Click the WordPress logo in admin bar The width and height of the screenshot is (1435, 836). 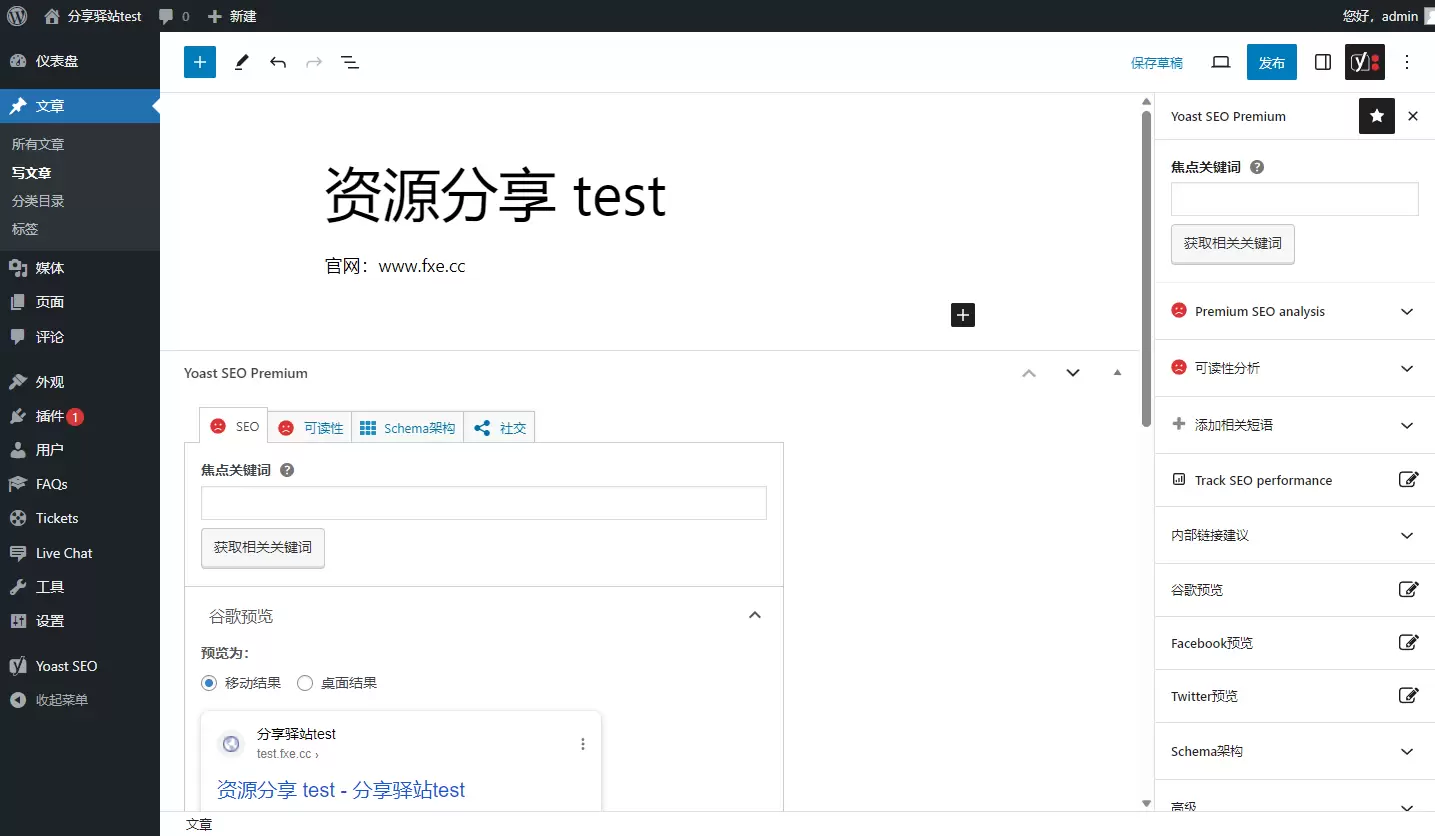tap(17, 16)
